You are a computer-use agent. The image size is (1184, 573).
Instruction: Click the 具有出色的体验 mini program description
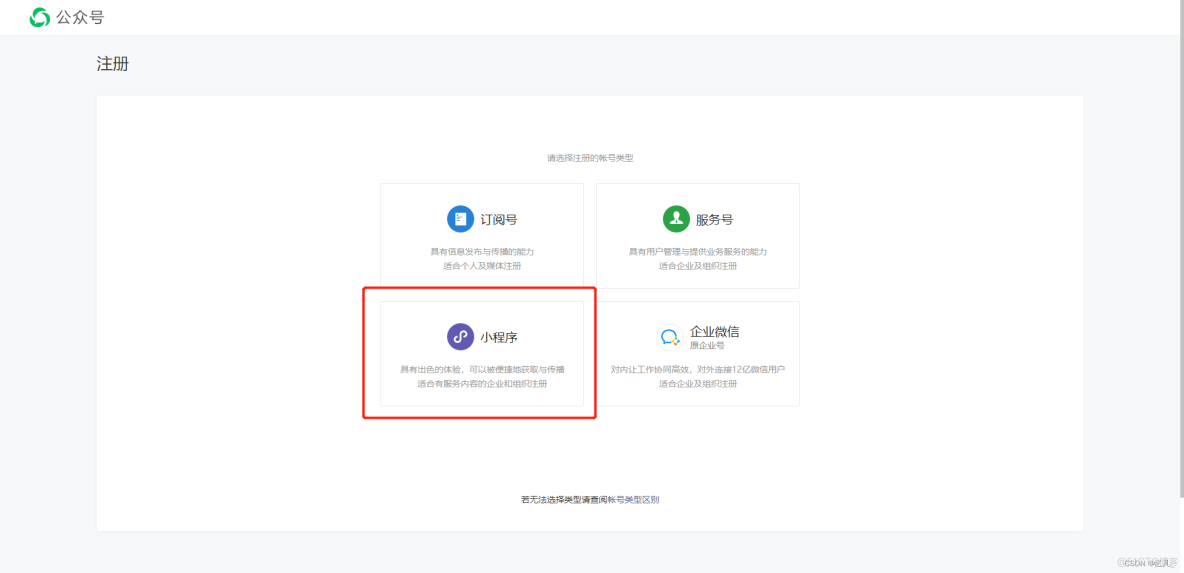(x=482, y=369)
